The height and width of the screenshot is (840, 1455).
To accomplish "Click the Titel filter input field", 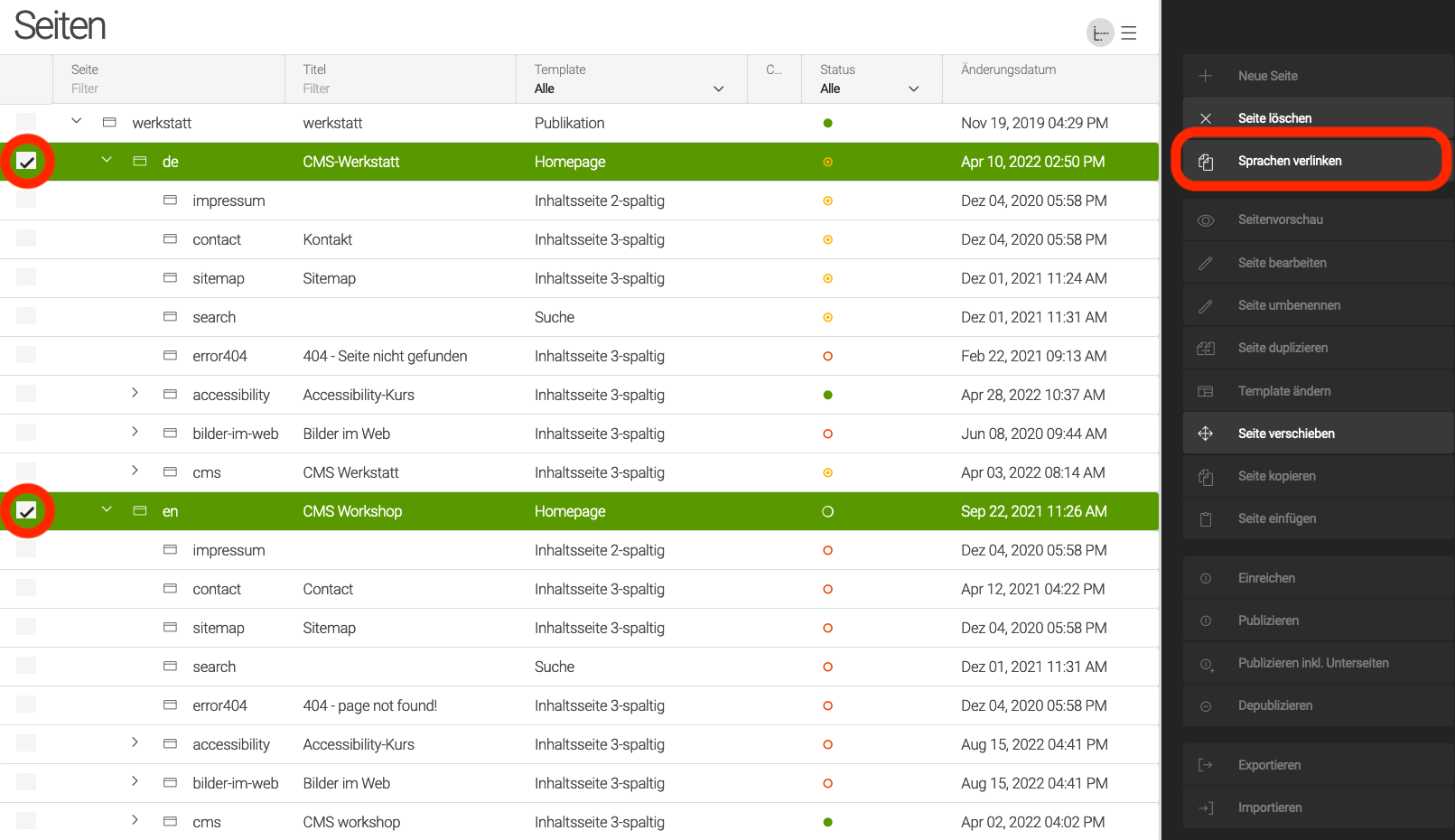I will [397, 89].
